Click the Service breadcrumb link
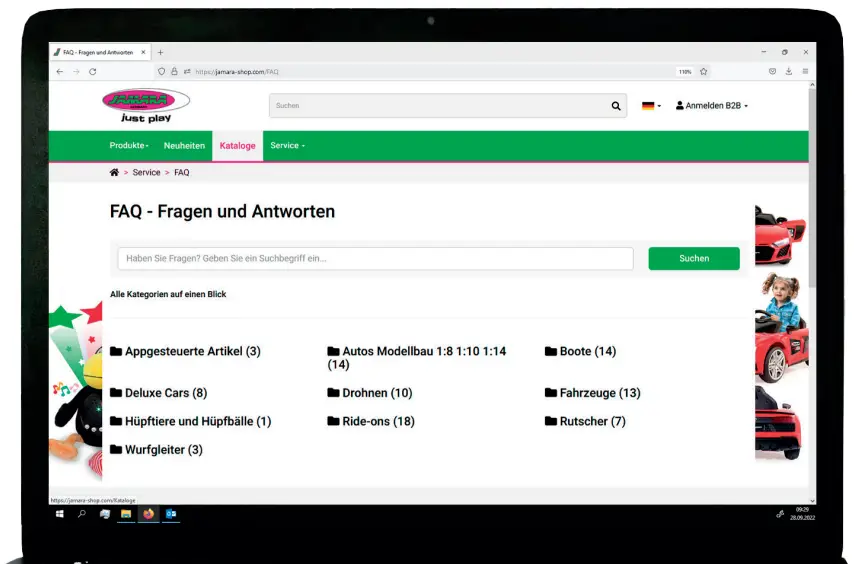 pyautogui.click(x=147, y=172)
